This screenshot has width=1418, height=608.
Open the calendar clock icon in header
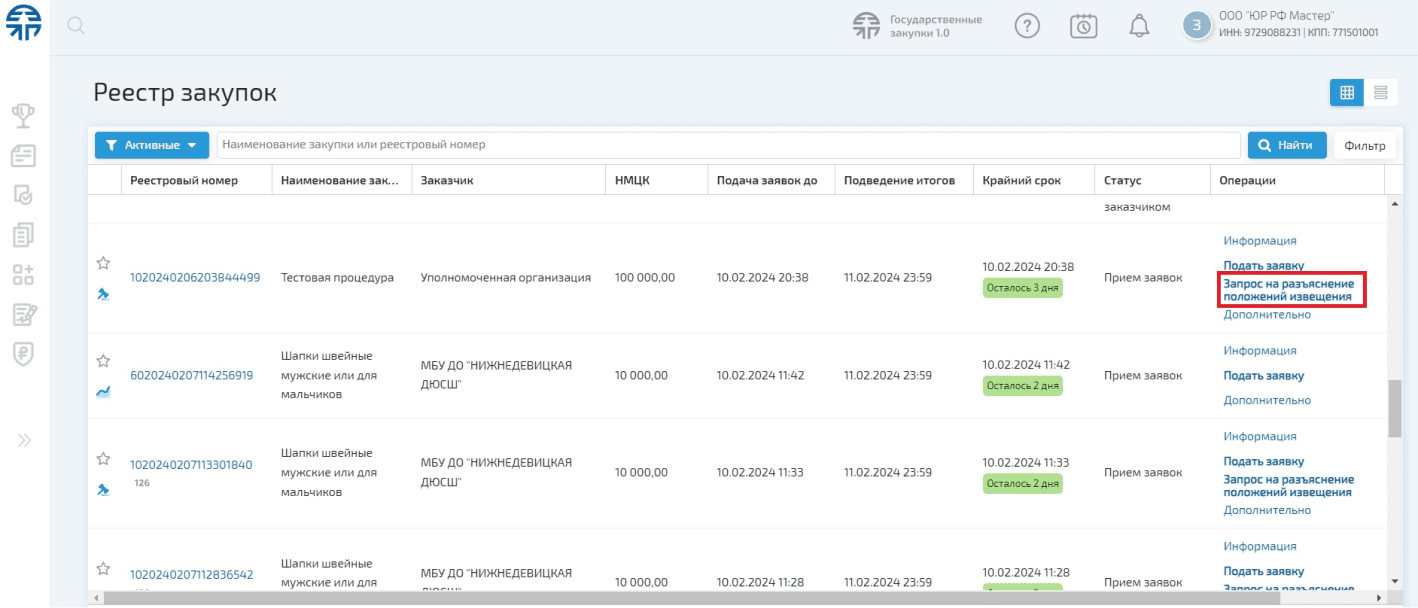tap(1083, 27)
